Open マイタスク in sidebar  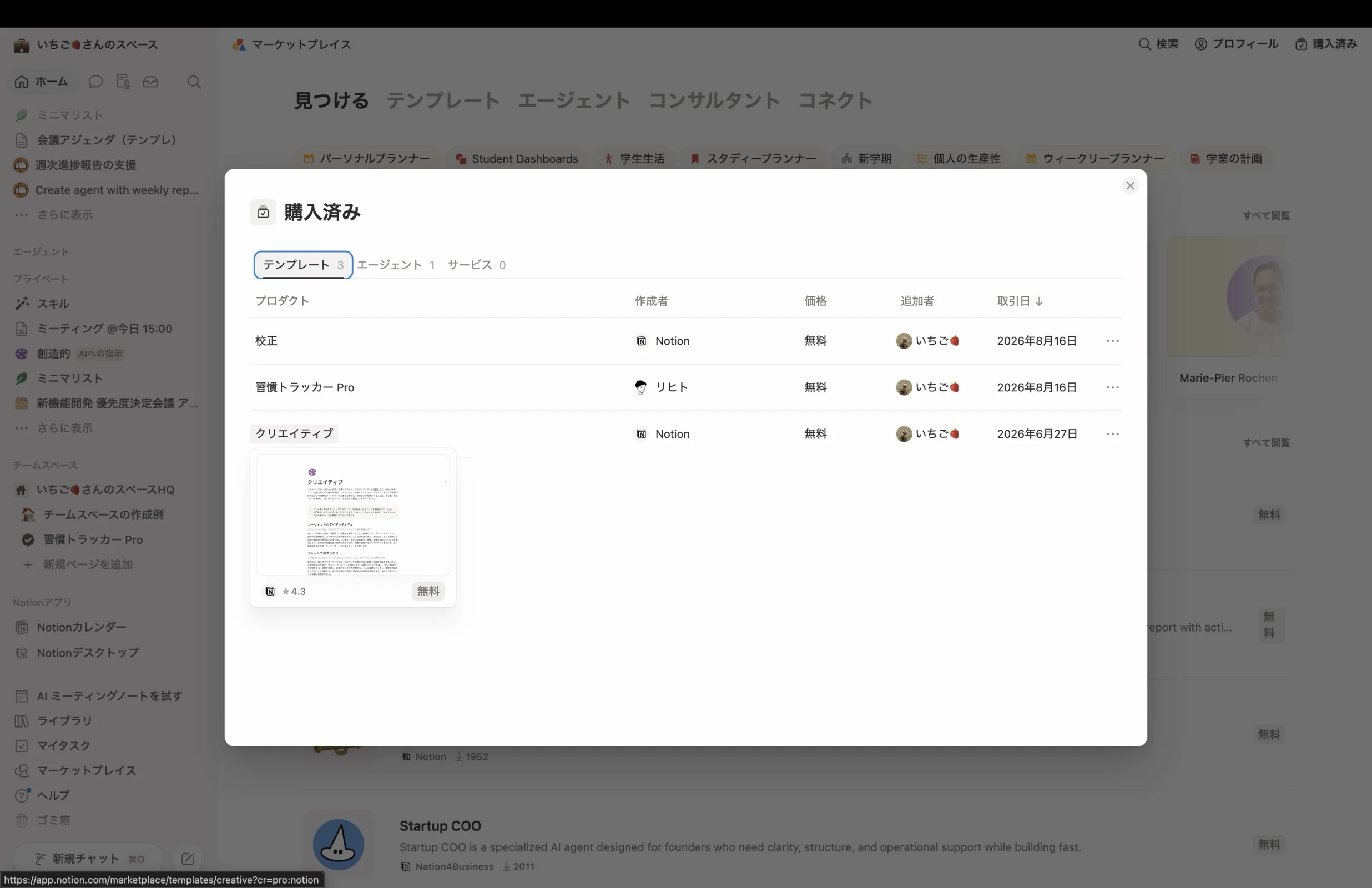click(108, 745)
